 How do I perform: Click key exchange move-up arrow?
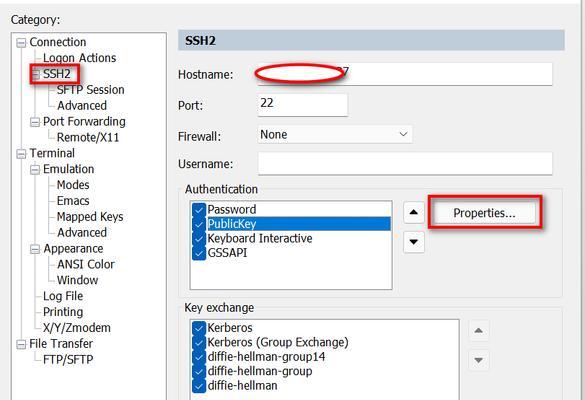click(x=479, y=331)
